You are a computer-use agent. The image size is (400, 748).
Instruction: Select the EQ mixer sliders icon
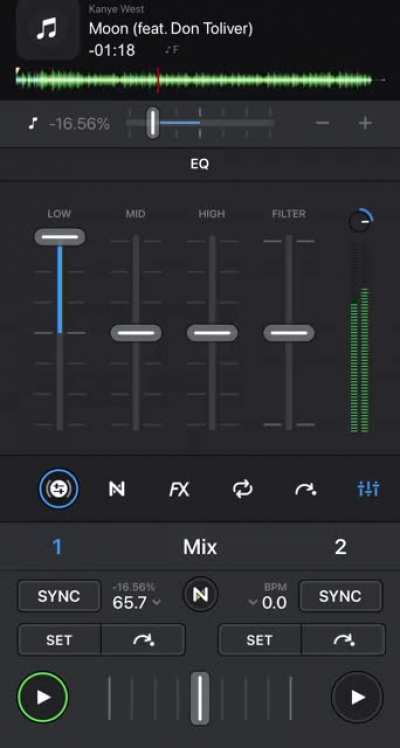coord(368,489)
